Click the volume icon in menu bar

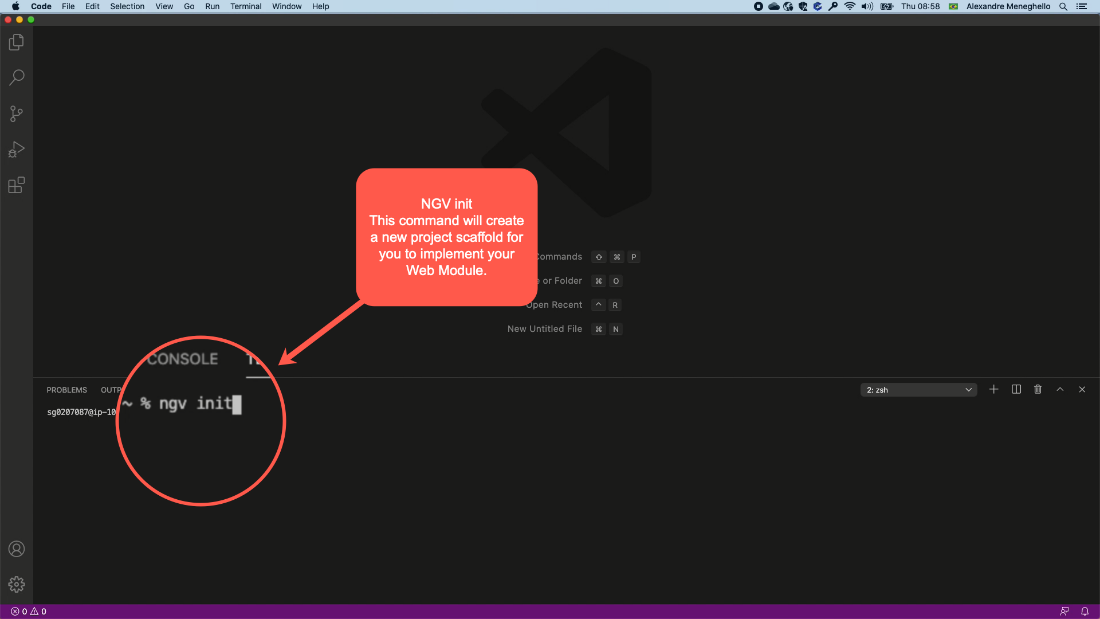[867, 6]
